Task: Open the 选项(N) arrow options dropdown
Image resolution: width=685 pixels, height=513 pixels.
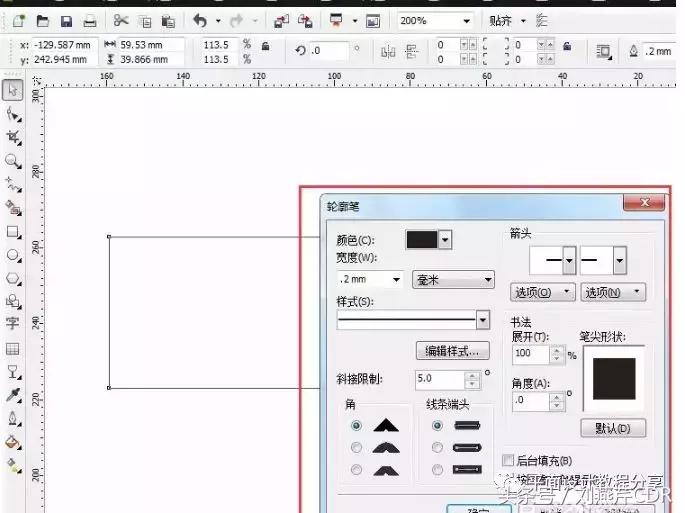Action: (x=613, y=292)
